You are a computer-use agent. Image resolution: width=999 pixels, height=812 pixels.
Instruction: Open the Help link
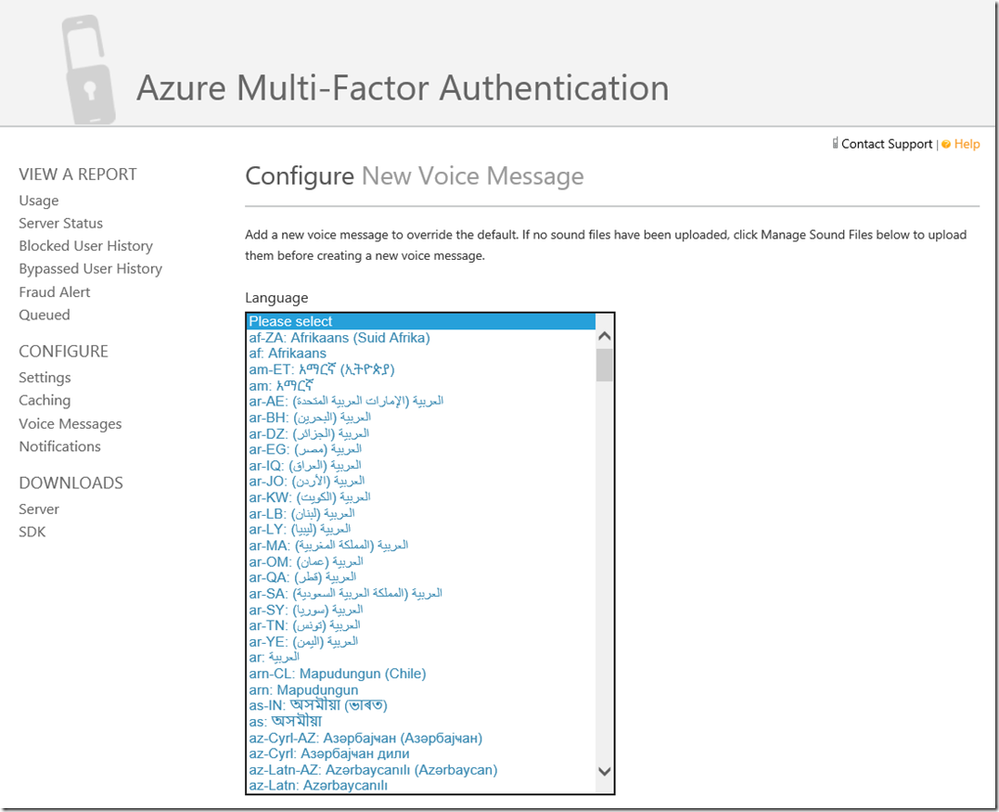967,144
